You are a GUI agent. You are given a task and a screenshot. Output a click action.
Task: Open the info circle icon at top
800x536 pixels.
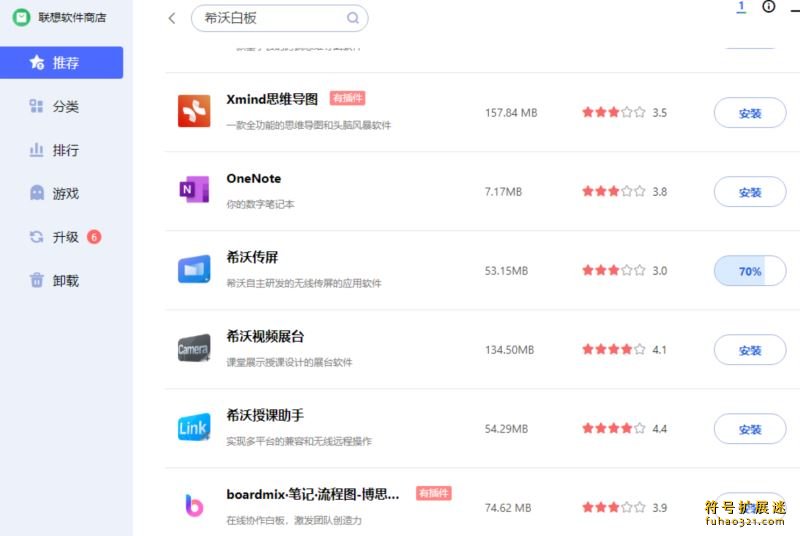(768, 6)
